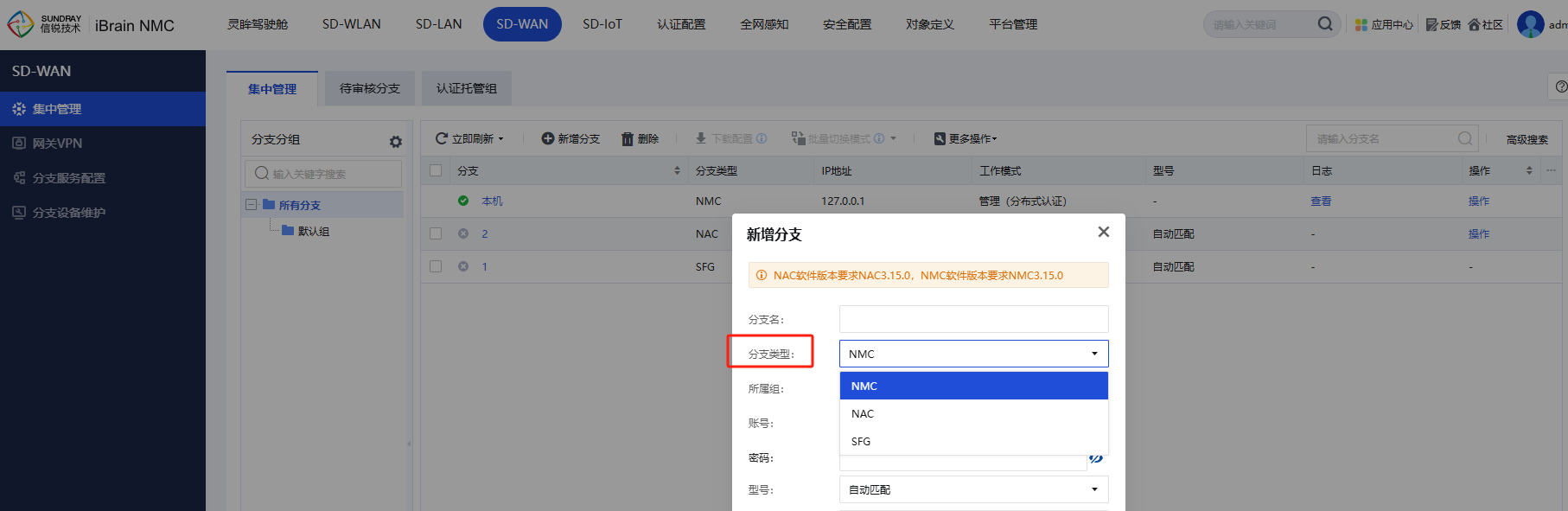This screenshot has height=511, width=1568.
Task: Open the 反馈 feedback page
Action: [1444, 25]
